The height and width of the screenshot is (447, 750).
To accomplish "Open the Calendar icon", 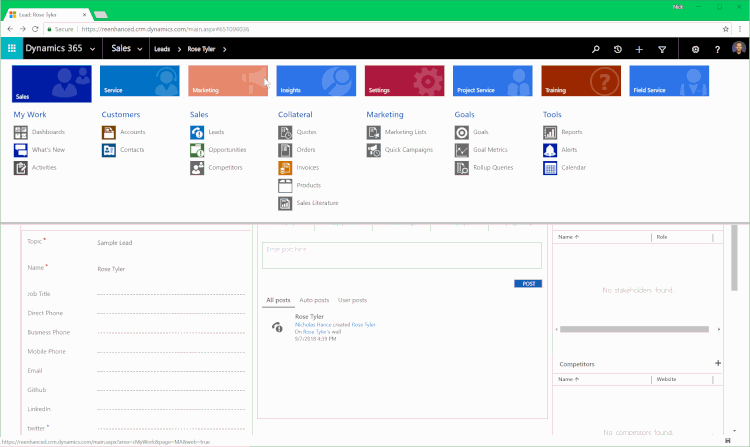I will (550, 168).
